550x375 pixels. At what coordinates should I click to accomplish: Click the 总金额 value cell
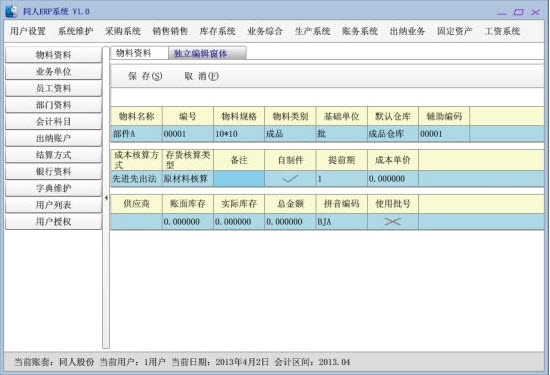tap(290, 222)
